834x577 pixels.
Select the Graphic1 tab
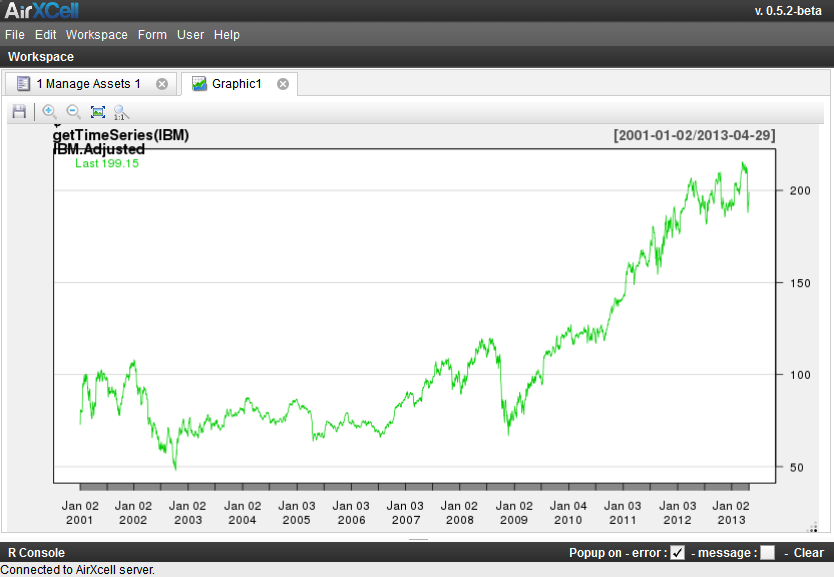click(x=239, y=84)
